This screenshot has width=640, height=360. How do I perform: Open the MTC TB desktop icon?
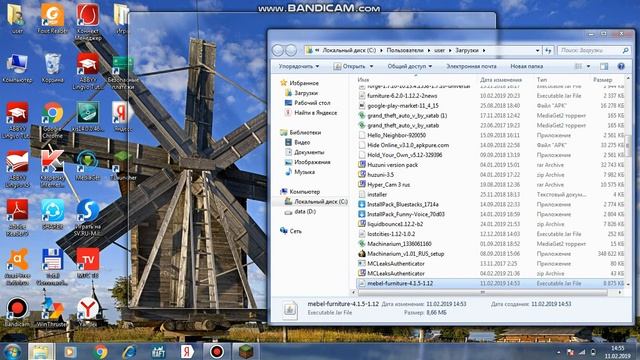coord(87,263)
